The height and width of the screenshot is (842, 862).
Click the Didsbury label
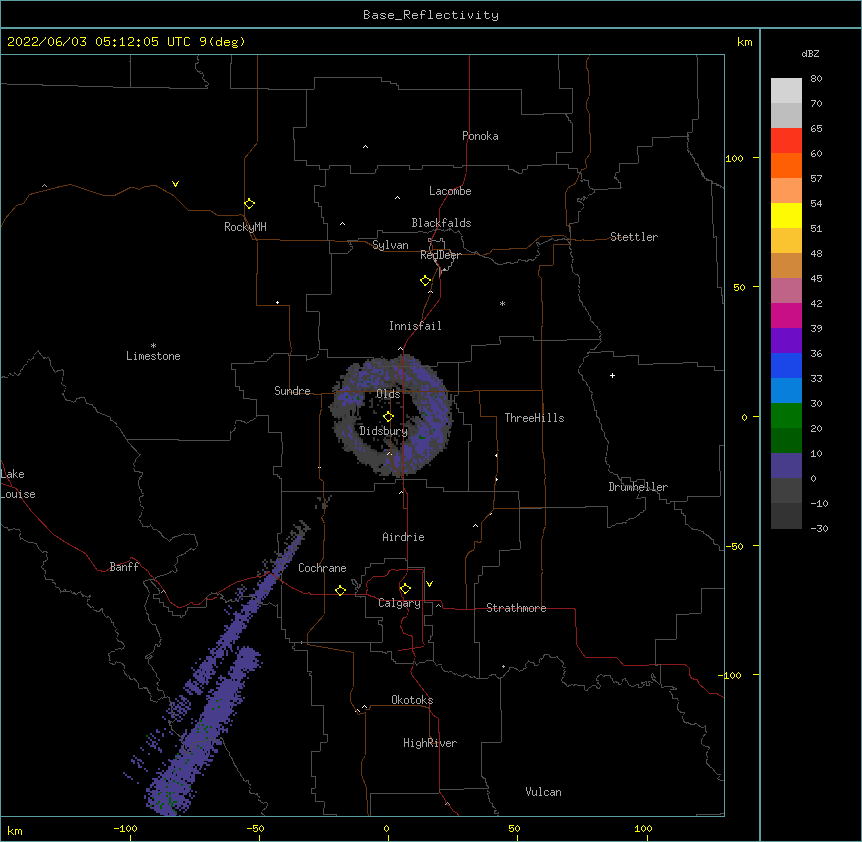click(x=384, y=431)
